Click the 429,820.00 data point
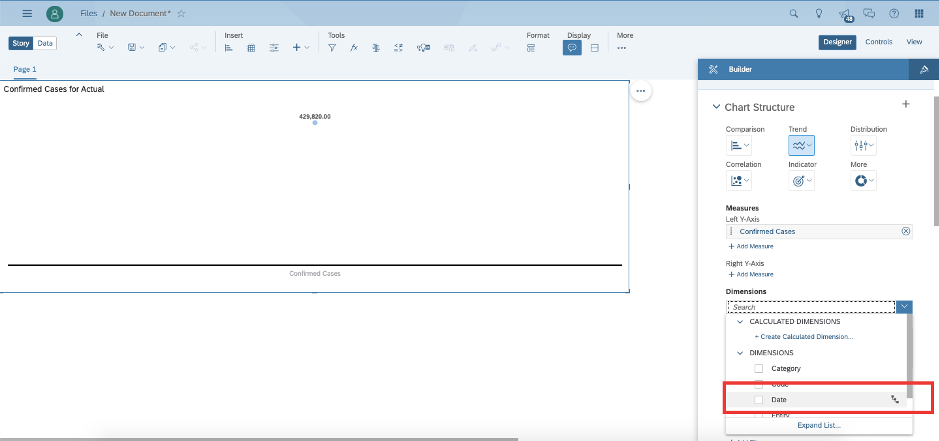Screen dimensions: 939x441 pos(314,122)
